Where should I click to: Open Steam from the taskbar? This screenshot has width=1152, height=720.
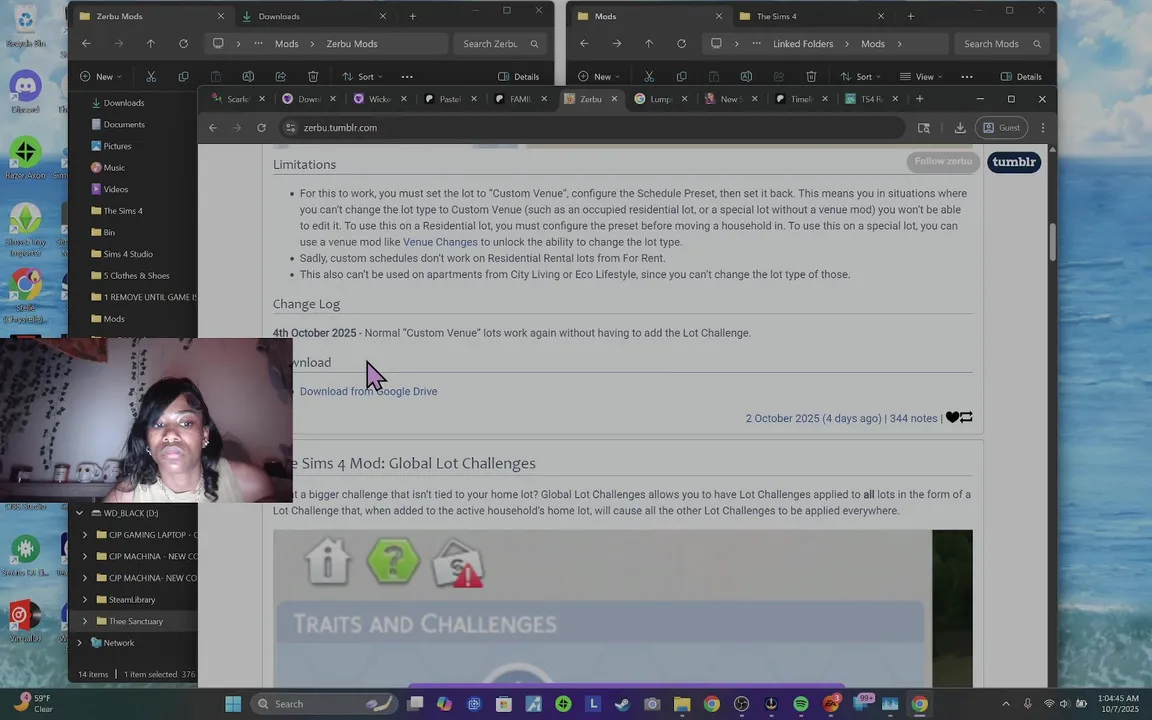click(x=622, y=704)
